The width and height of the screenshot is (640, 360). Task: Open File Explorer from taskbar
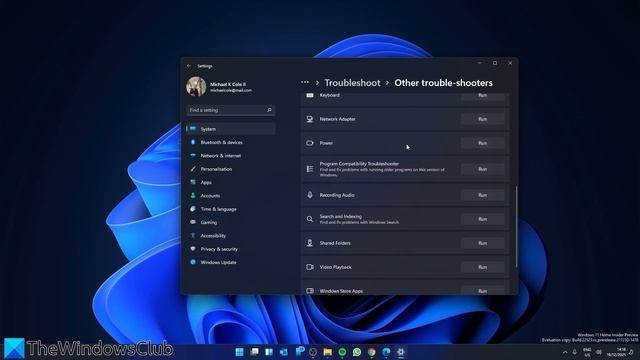pos(327,352)
